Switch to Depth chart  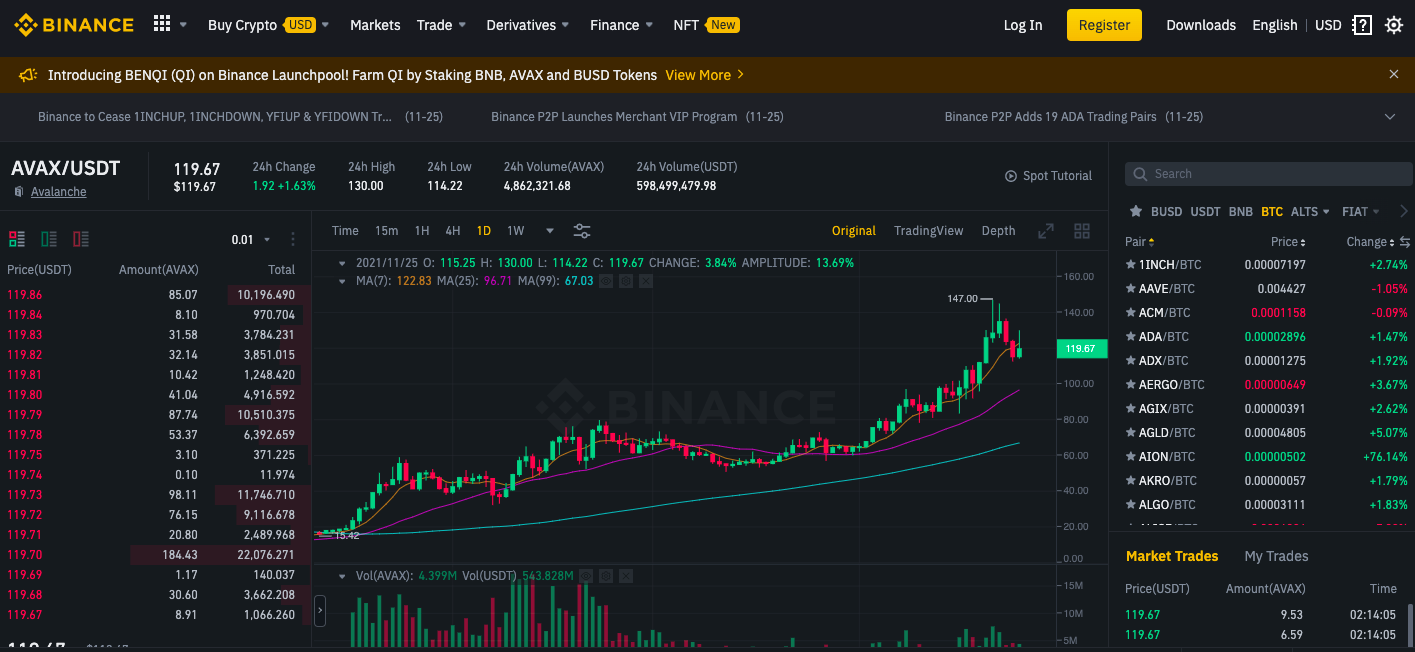point(998,231)
